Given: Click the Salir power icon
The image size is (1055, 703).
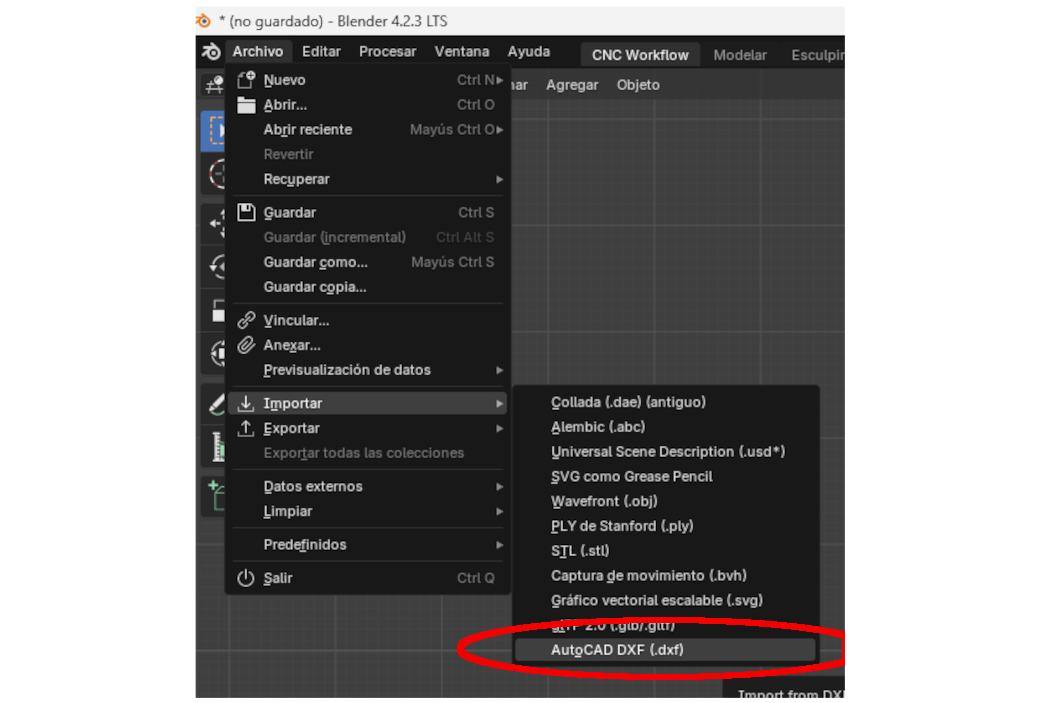Looking at the screenshot, I should (246, 578).
